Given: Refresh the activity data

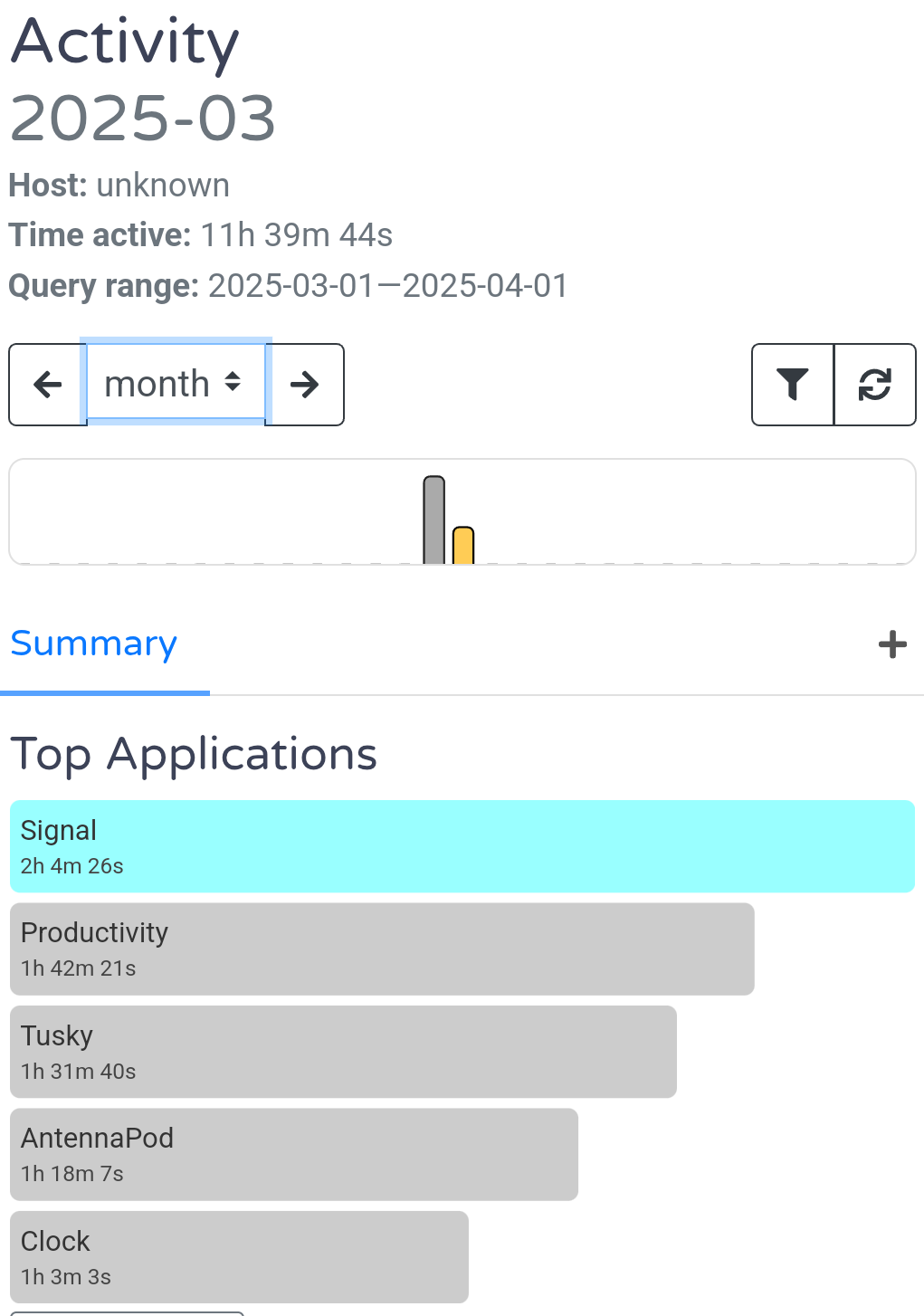Looking at the screenshot, I should (x=875, y=385).
